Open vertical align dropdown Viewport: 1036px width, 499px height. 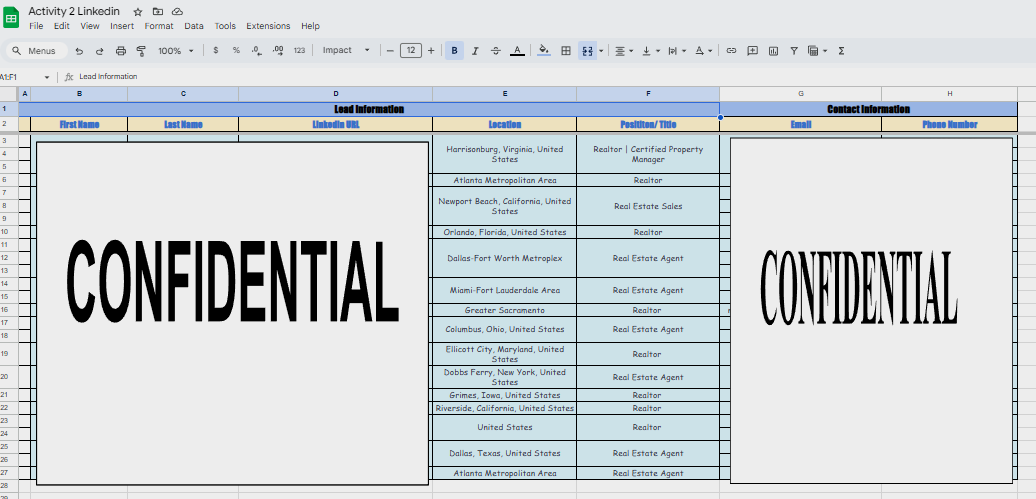[x=650, y=51]
